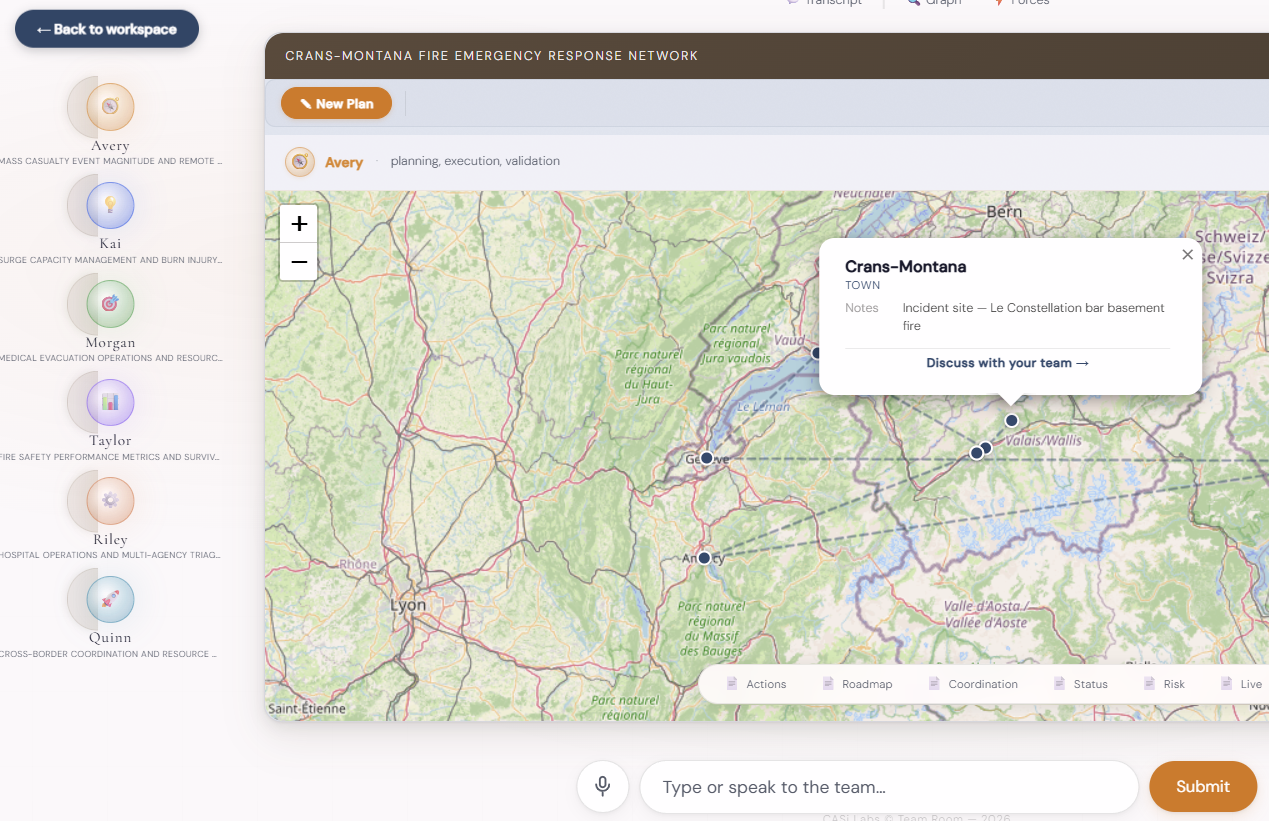Click the Crans-Montana map marker below the popup
This screenshot has width=1269, height=821.
(1012, 420)
